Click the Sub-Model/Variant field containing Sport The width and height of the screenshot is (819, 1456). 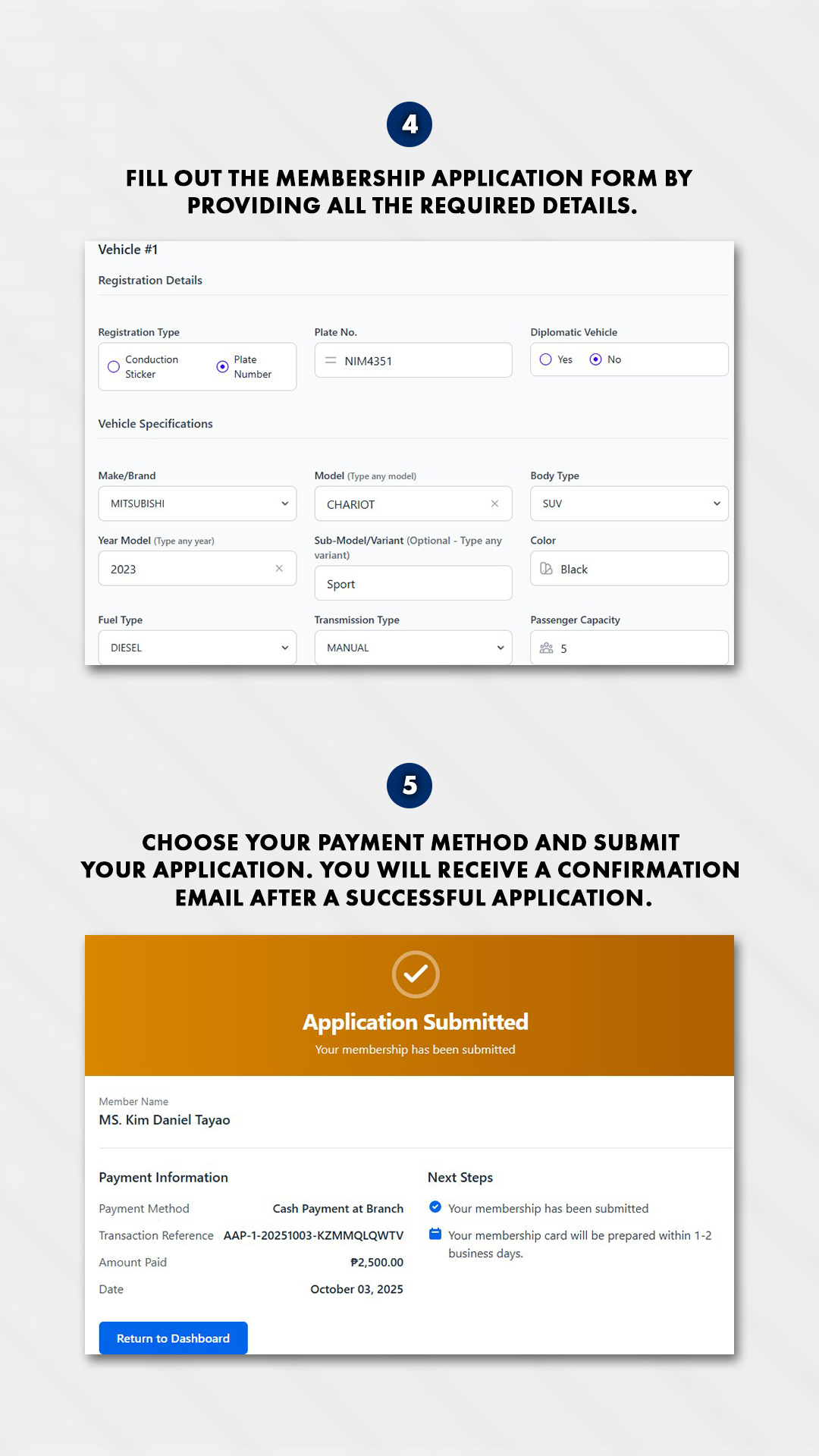pos(413,584)
